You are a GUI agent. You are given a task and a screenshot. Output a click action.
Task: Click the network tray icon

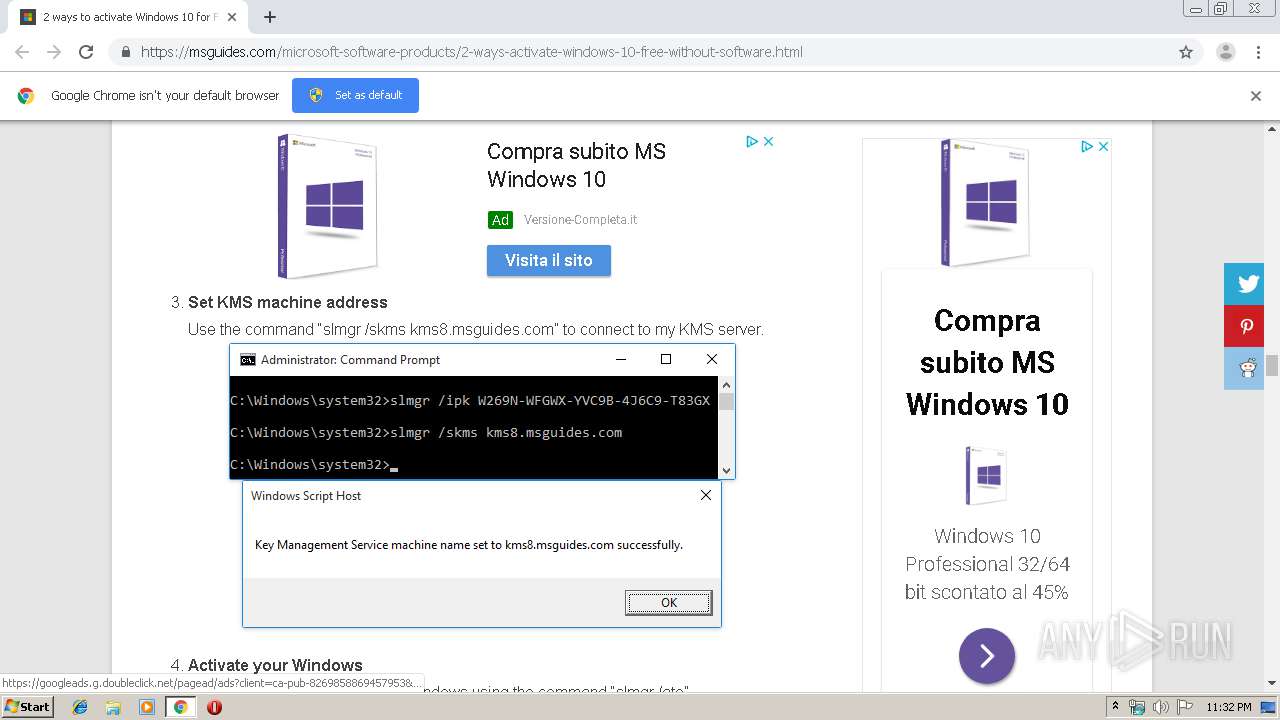click(x=1137, y=707)
